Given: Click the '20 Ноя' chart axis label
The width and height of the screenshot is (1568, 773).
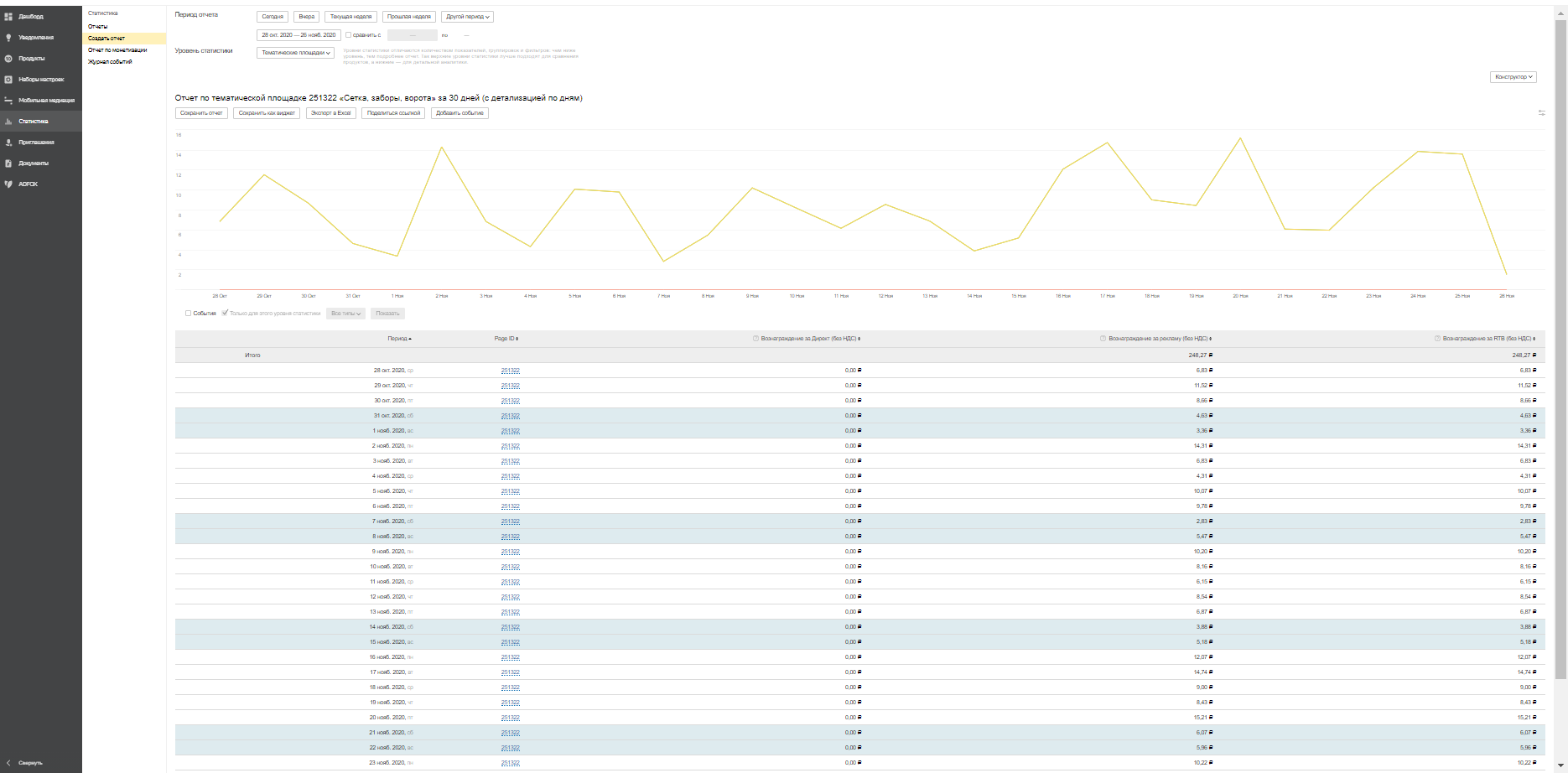Looking at the screenshot, I should 1240,296.
